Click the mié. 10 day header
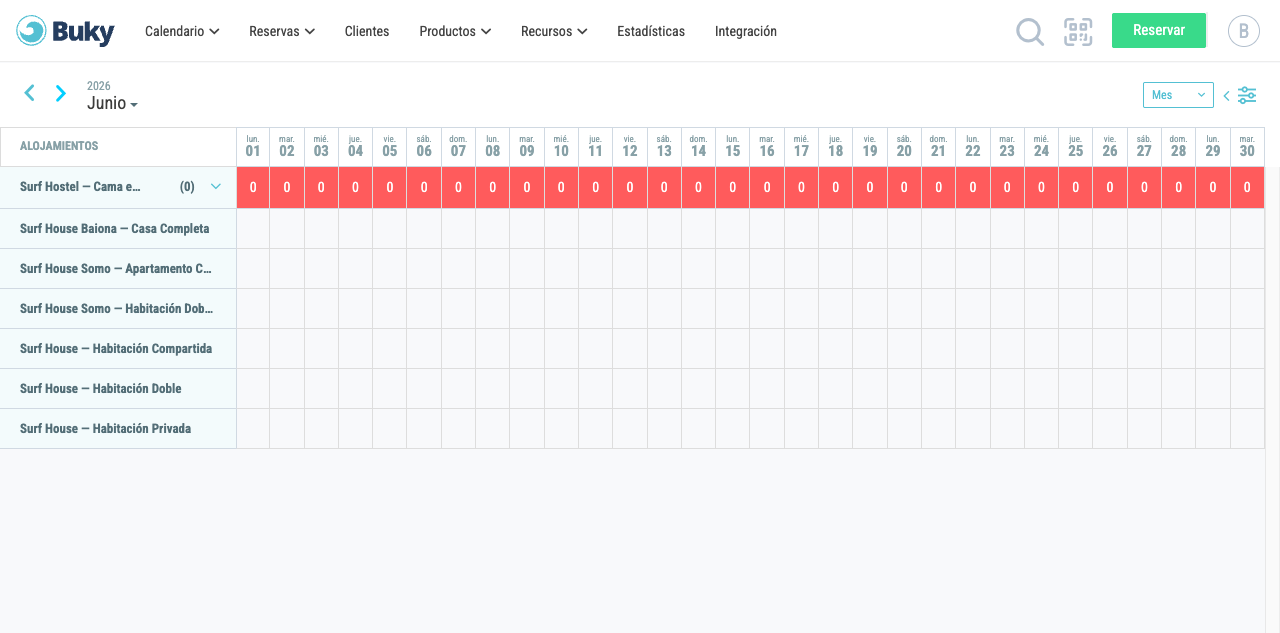 561,146
